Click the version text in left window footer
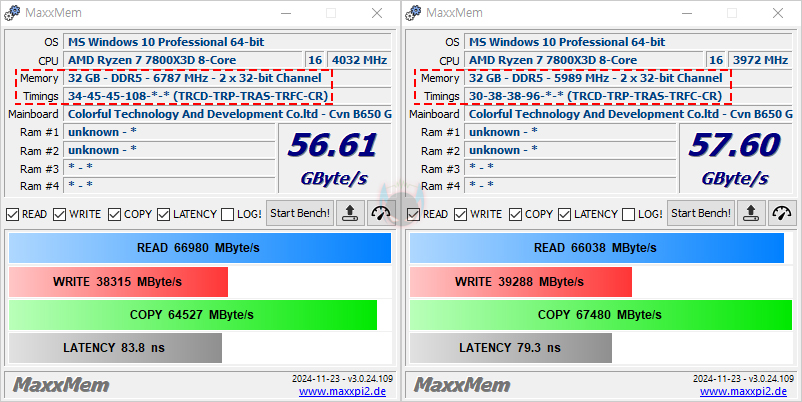 [343, 379]
